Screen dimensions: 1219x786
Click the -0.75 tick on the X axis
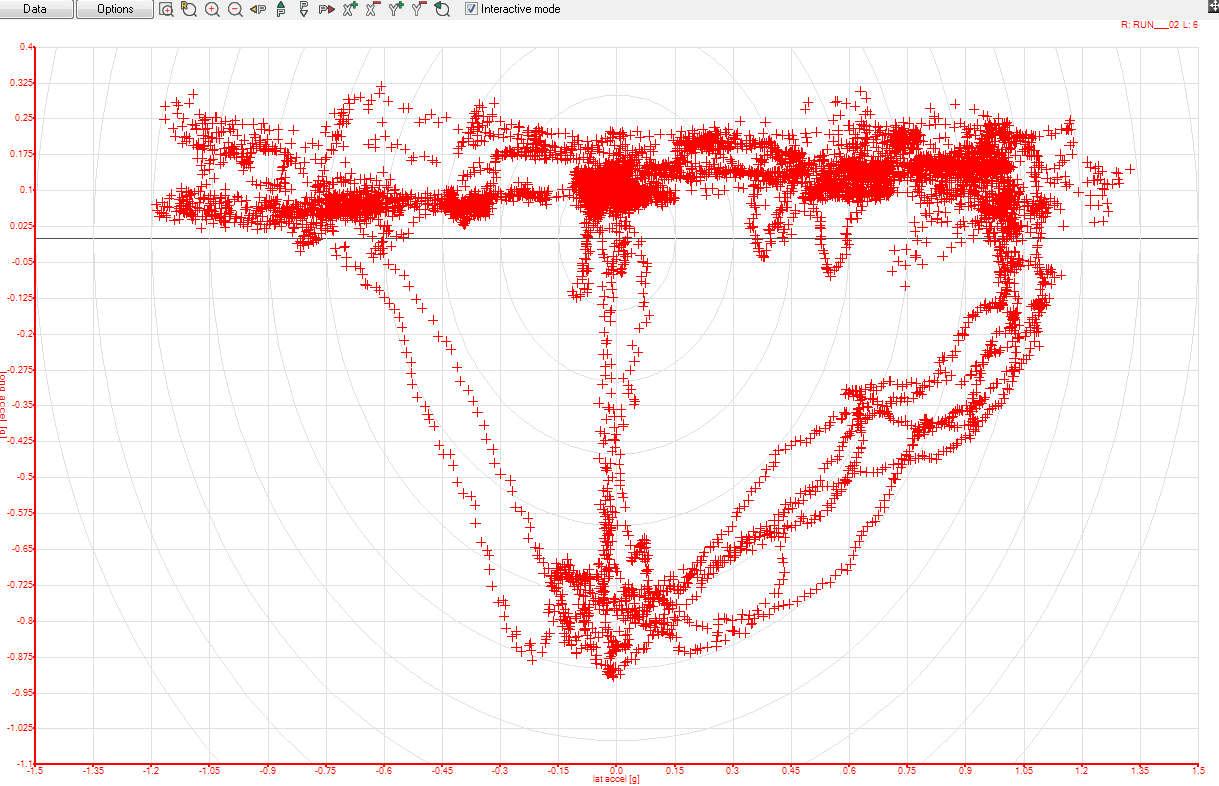325,771
